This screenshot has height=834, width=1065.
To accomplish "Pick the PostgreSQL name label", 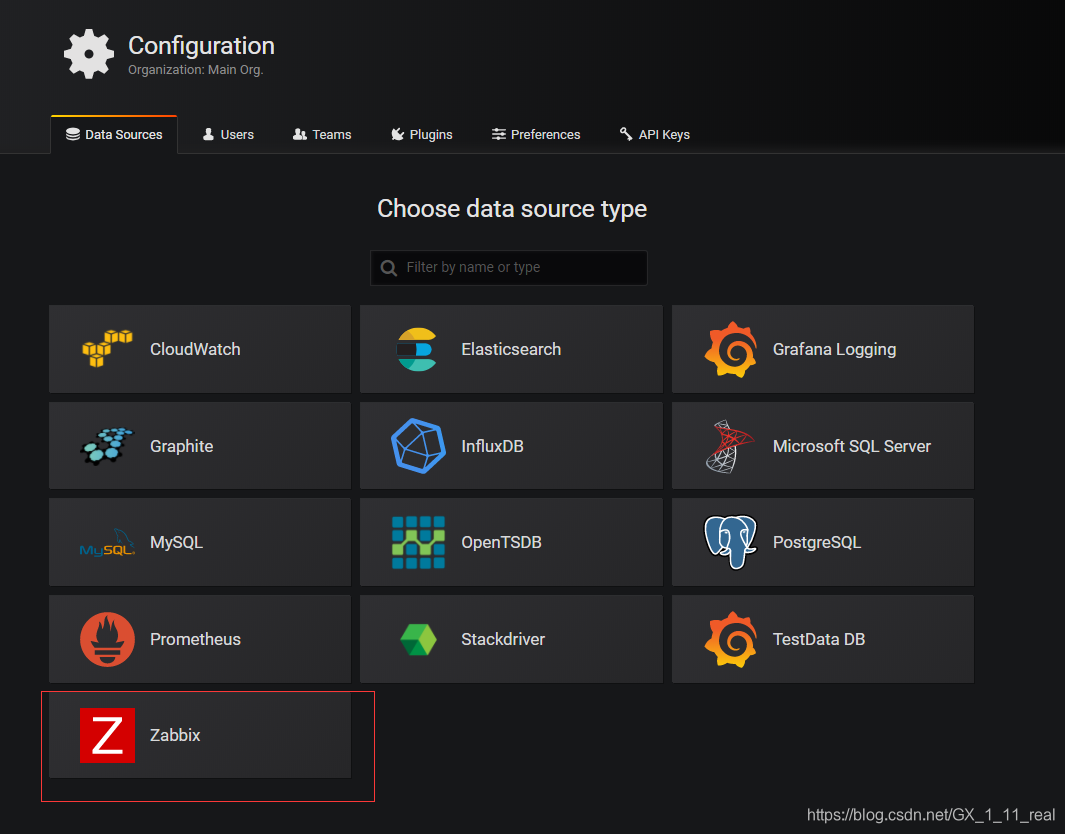I will [817, 543].
